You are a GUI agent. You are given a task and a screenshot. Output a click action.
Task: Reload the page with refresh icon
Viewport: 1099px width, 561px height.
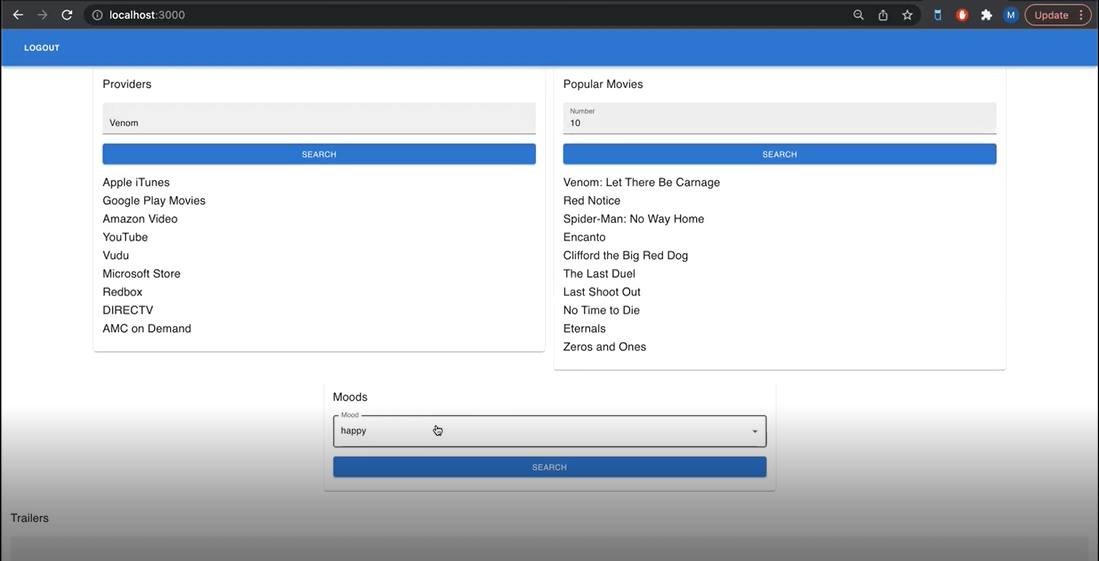(x=67, y=15)
